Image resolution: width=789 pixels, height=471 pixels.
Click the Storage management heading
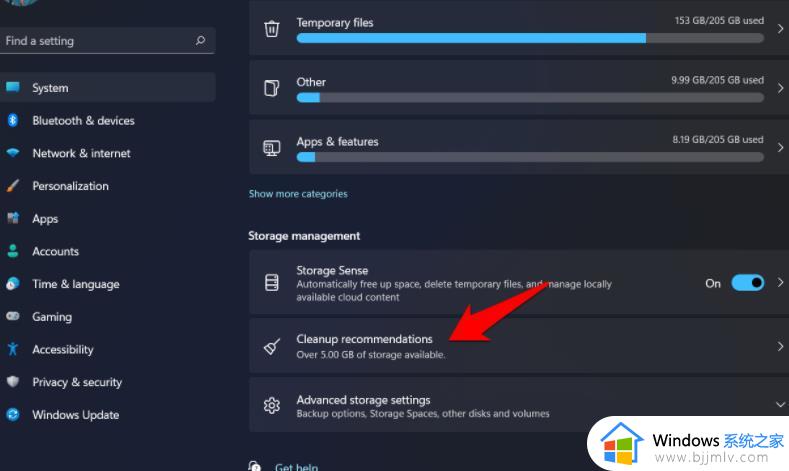click(304, 236)
